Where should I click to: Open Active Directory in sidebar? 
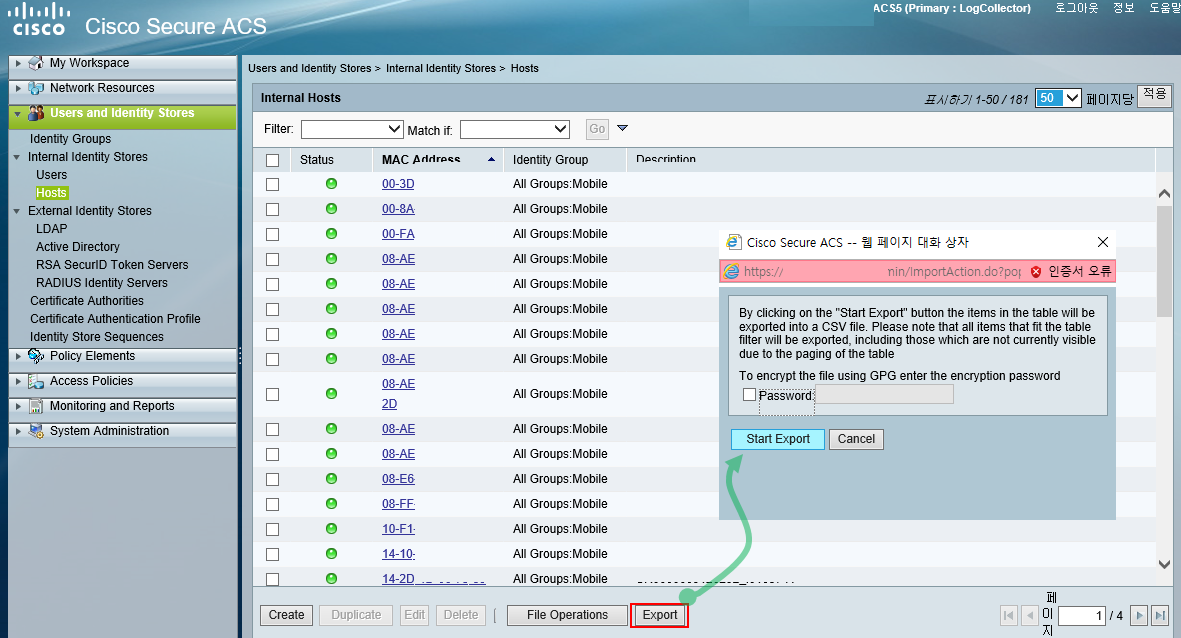click(78, 246)
